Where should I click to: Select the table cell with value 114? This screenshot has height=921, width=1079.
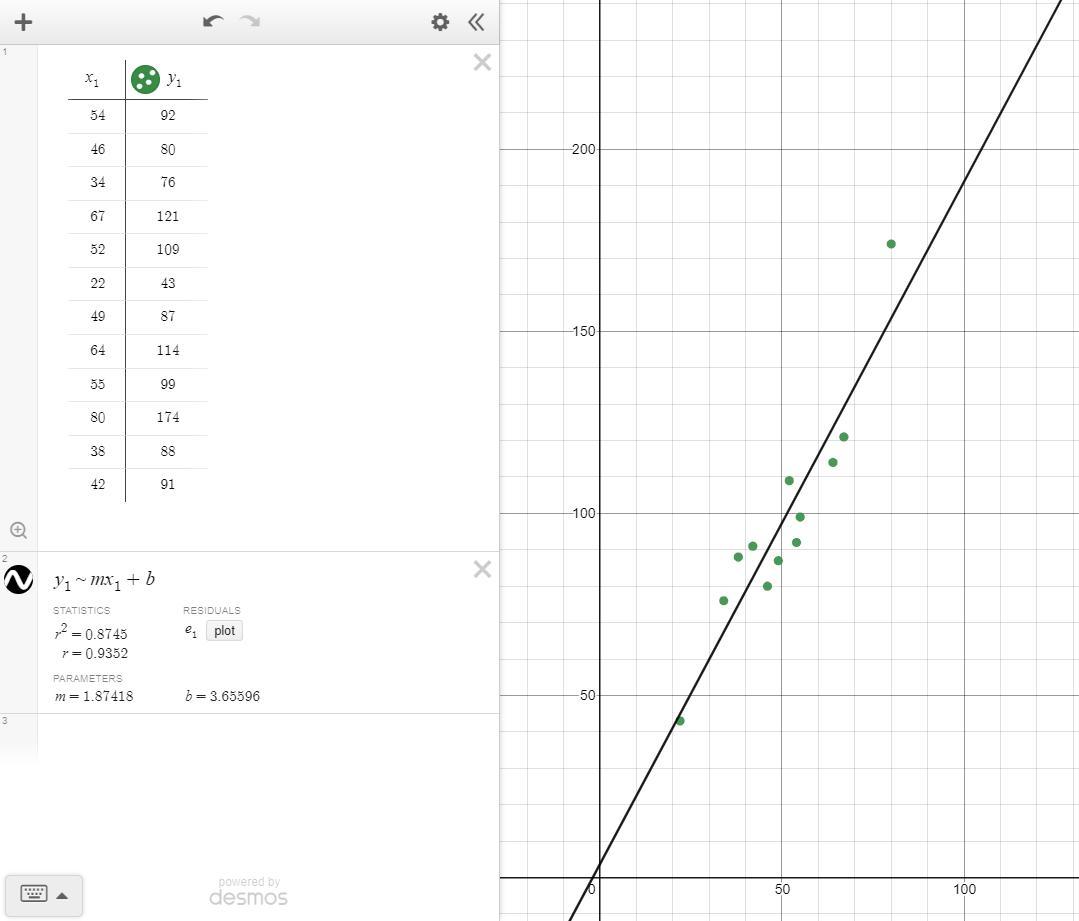coord(167,350)
